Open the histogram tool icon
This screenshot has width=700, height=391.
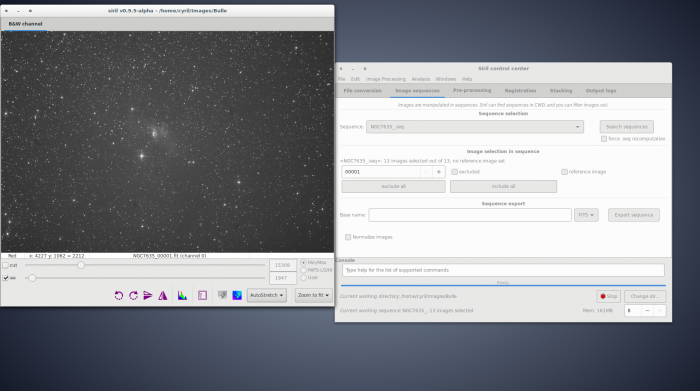pos(183,295)
